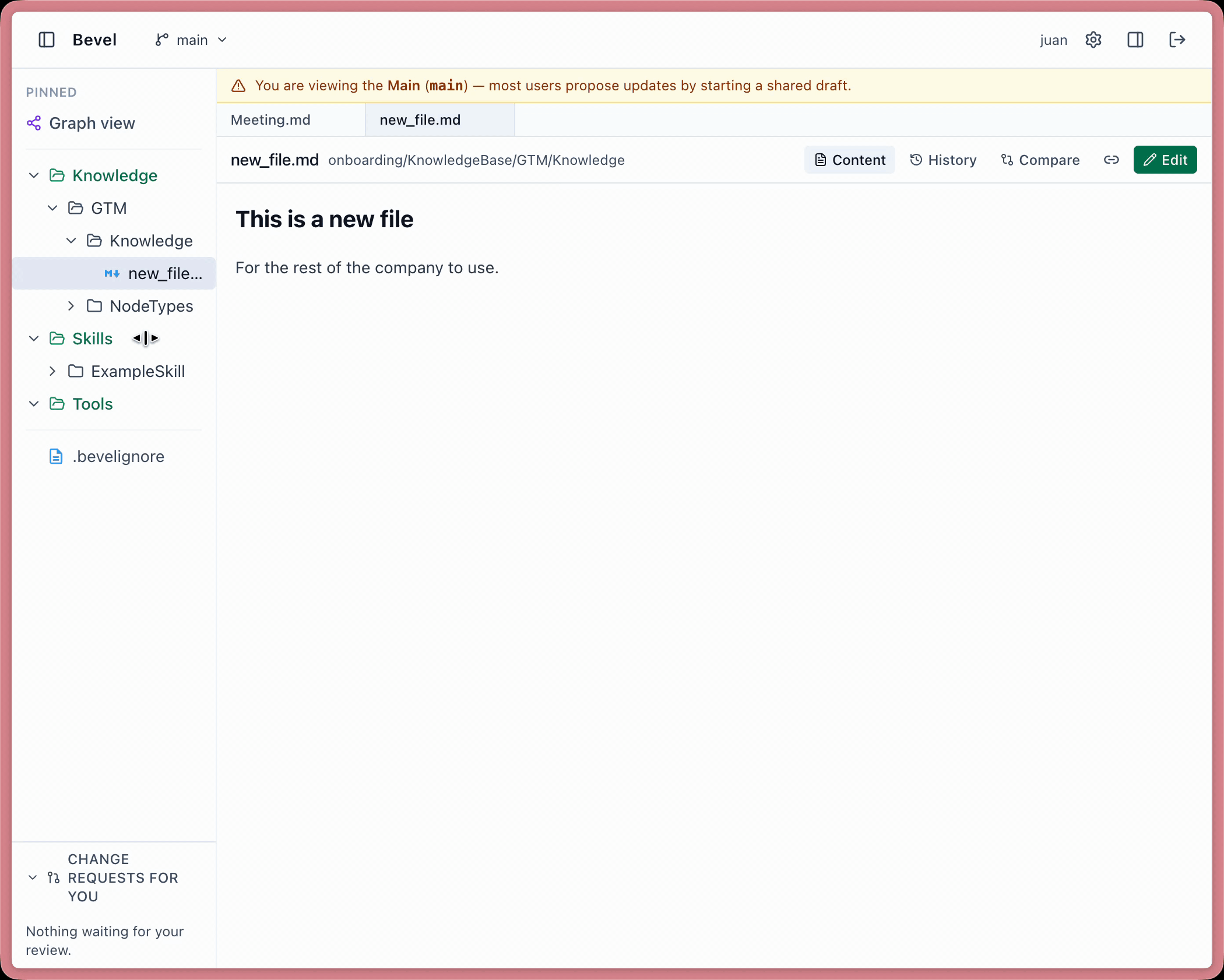Click the NodeTypes folder label
The width and height of the screenshot is (1224, 980).
152,306
